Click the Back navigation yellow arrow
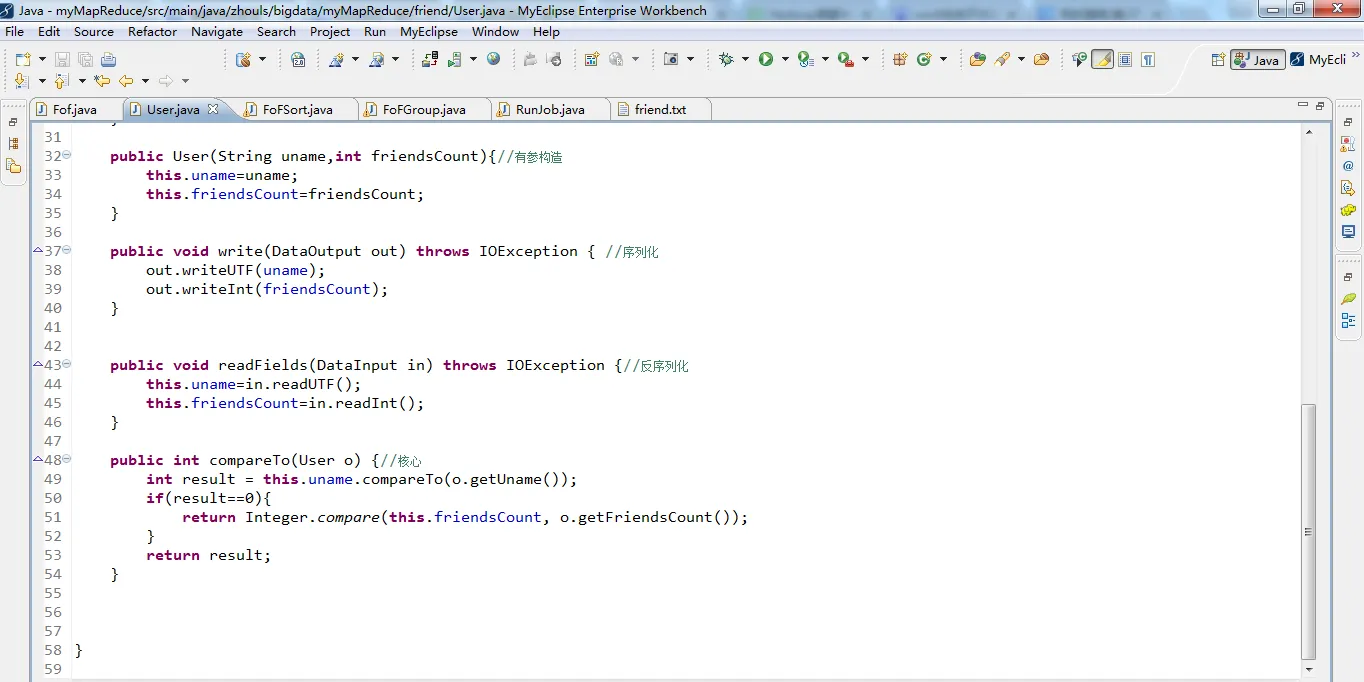 tap(126, 81)
